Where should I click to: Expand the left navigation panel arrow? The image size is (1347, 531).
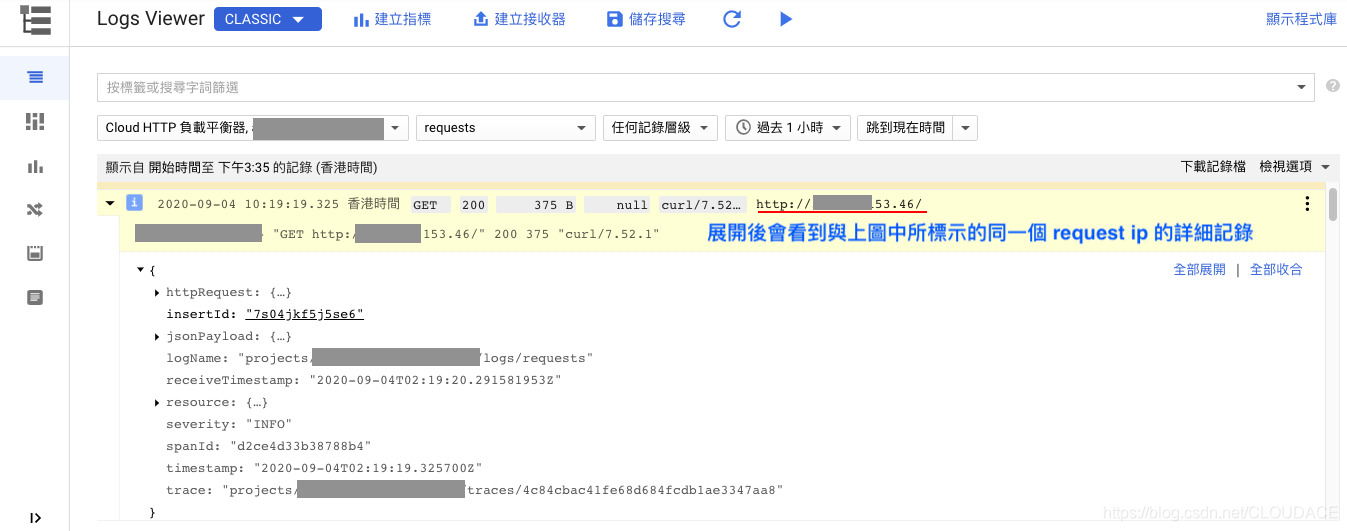point(35,518)
